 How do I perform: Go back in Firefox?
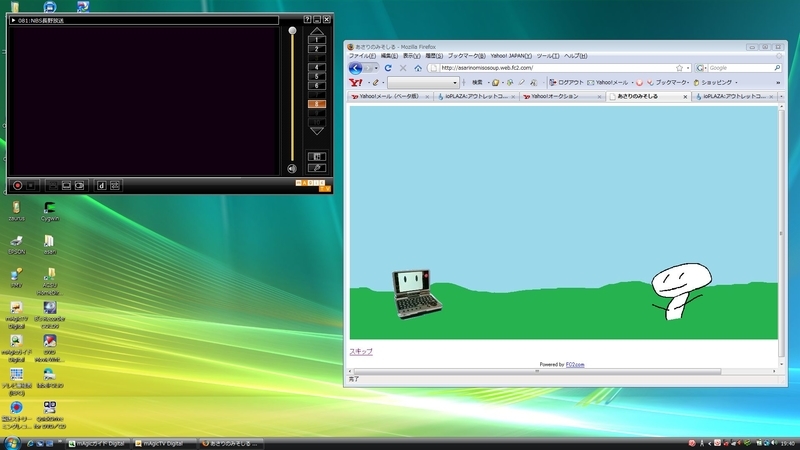pyautogui.click(x=356, y=68)
